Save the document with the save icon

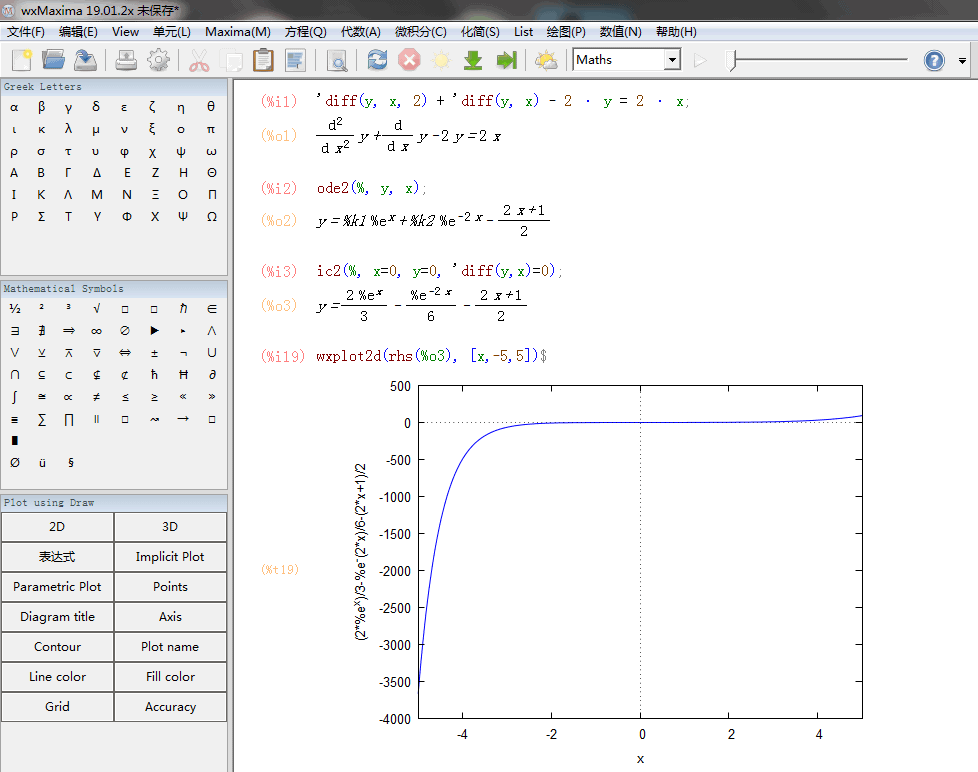coord(85,60)
